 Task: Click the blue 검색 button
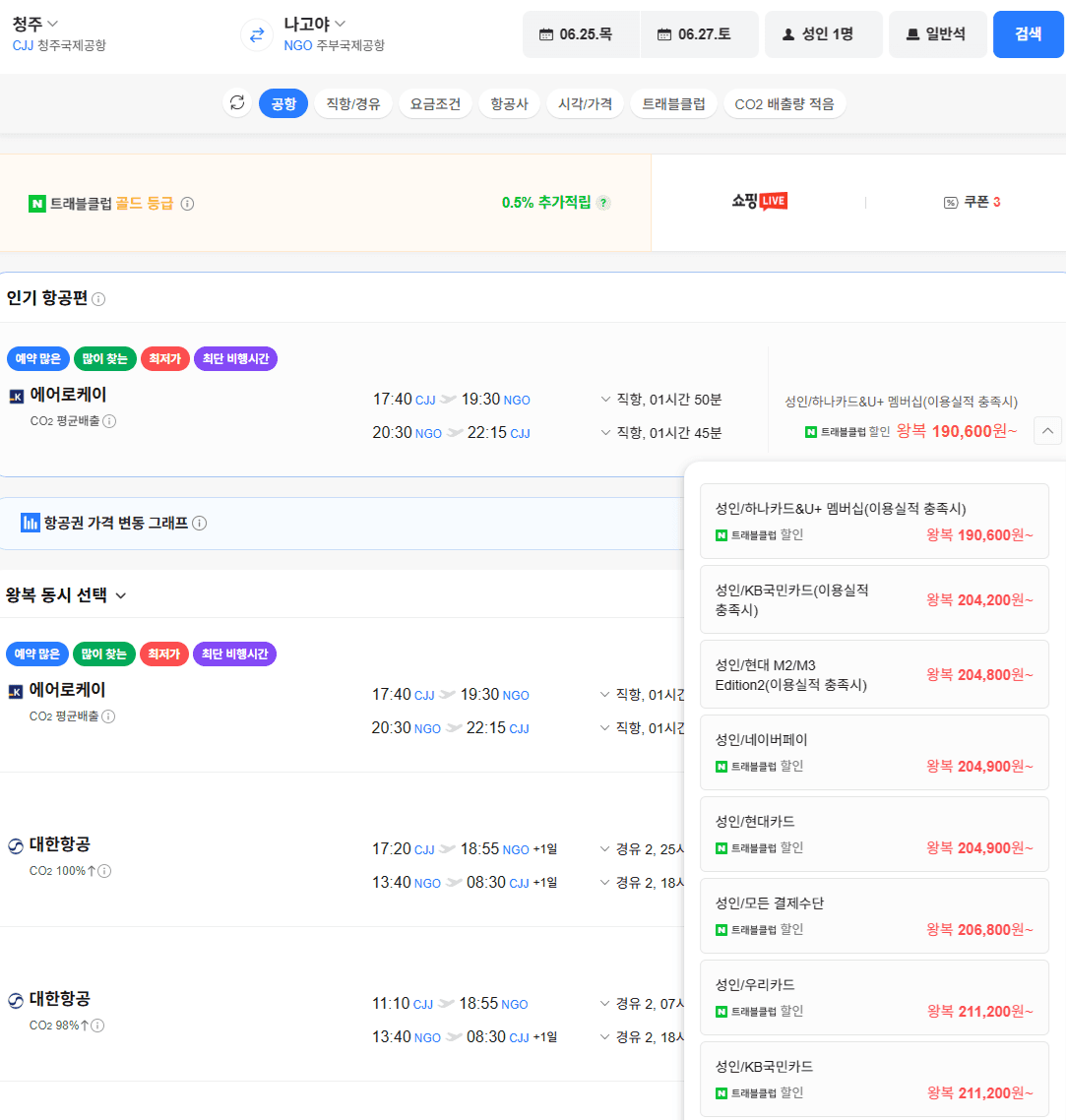point(1029,34)
